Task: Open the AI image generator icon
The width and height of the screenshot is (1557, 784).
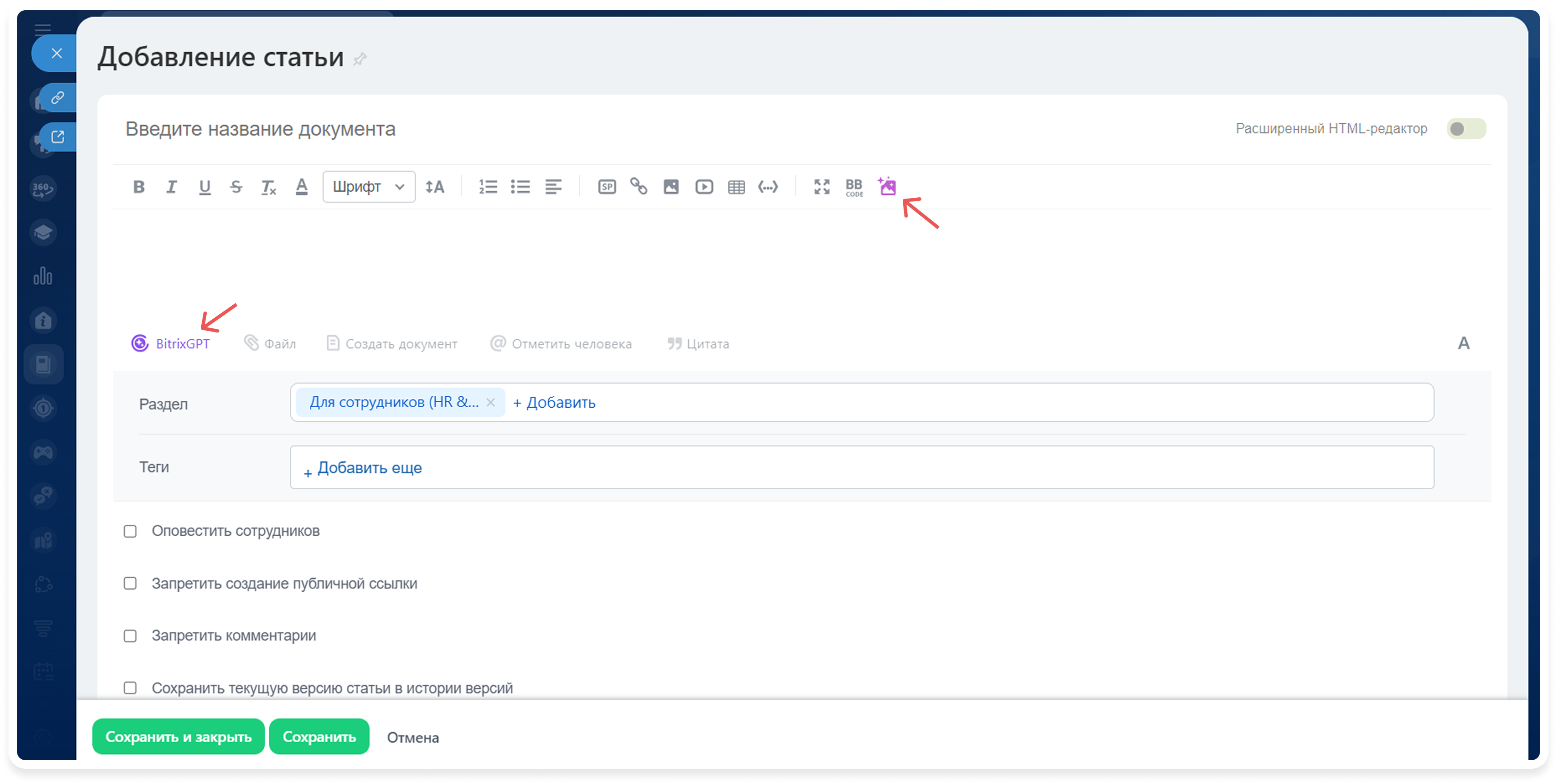Action: tap(887, 187)
